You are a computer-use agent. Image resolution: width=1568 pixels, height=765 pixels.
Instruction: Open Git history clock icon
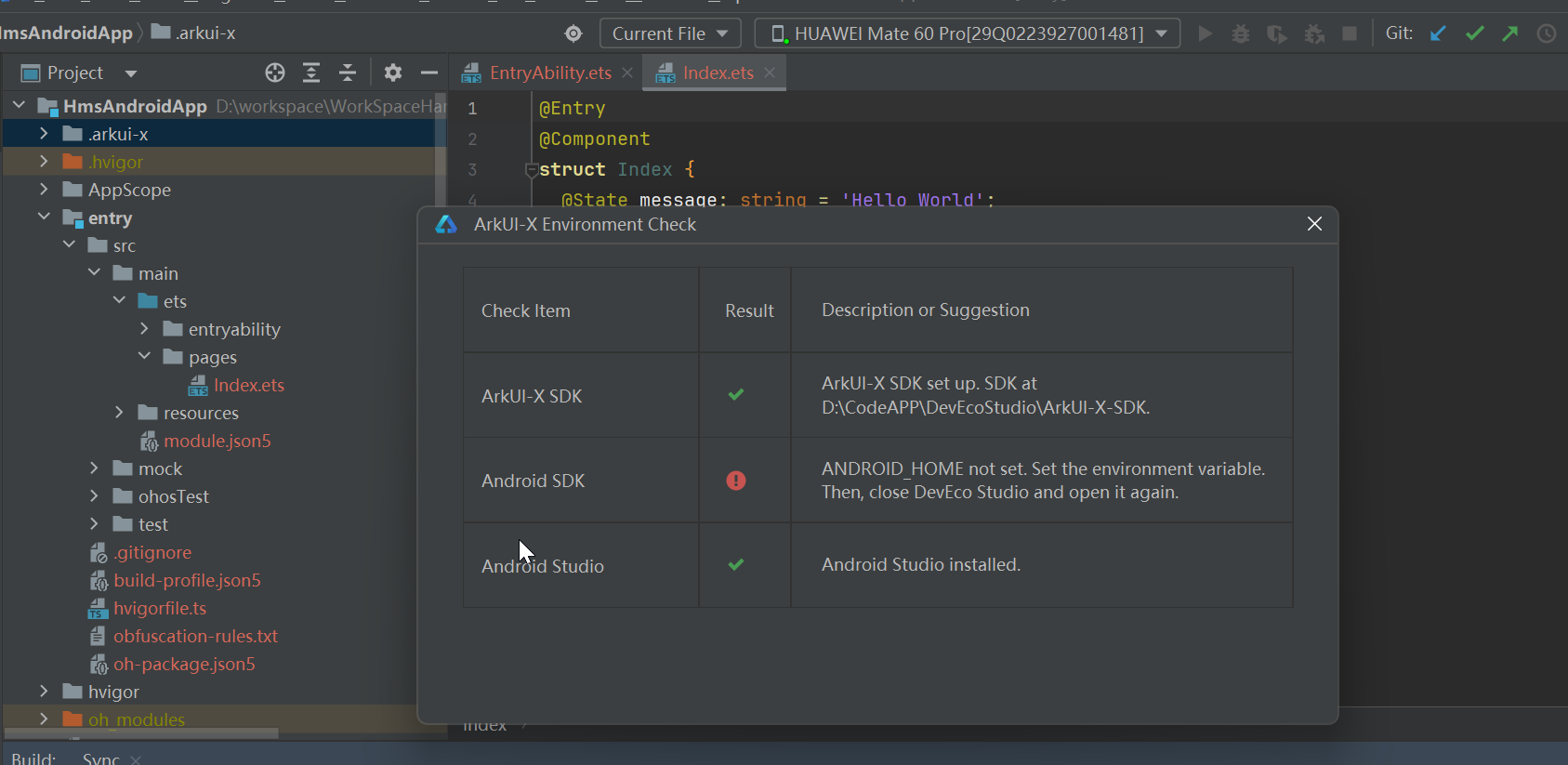(x=1547, y=33)
